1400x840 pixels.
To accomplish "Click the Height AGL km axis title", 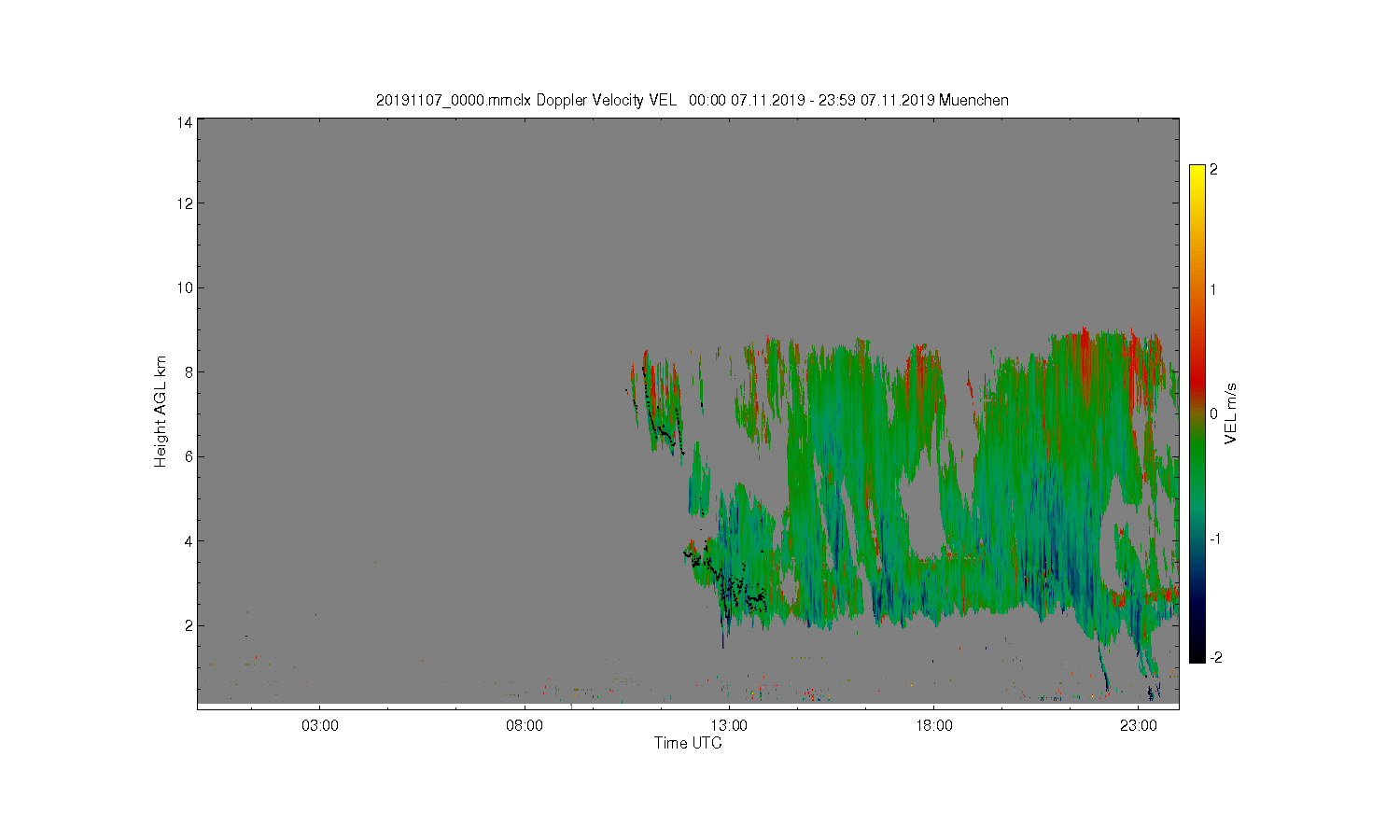I will (161, 412).
